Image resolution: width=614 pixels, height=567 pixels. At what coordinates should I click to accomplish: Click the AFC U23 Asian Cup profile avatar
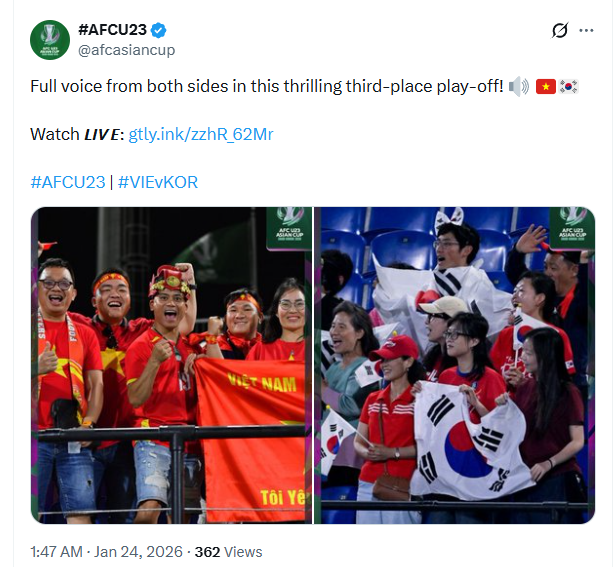click(50, 40)
